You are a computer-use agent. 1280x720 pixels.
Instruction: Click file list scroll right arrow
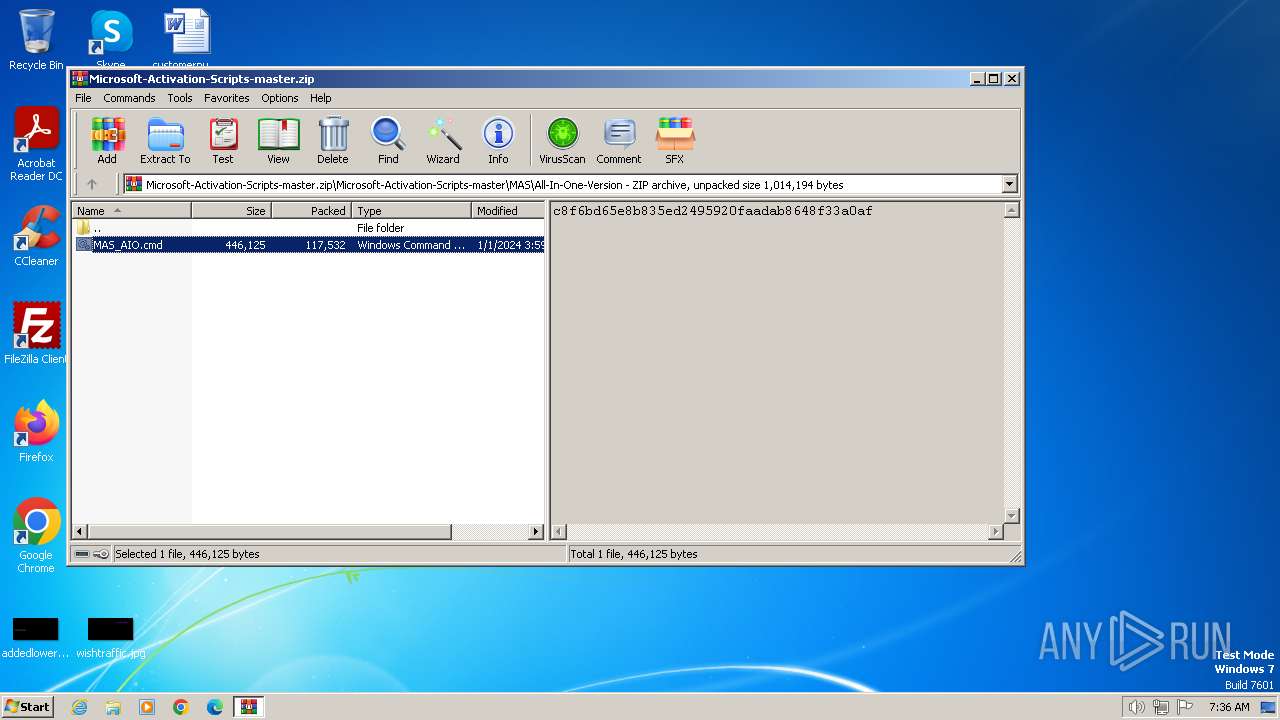coord(536,532)
